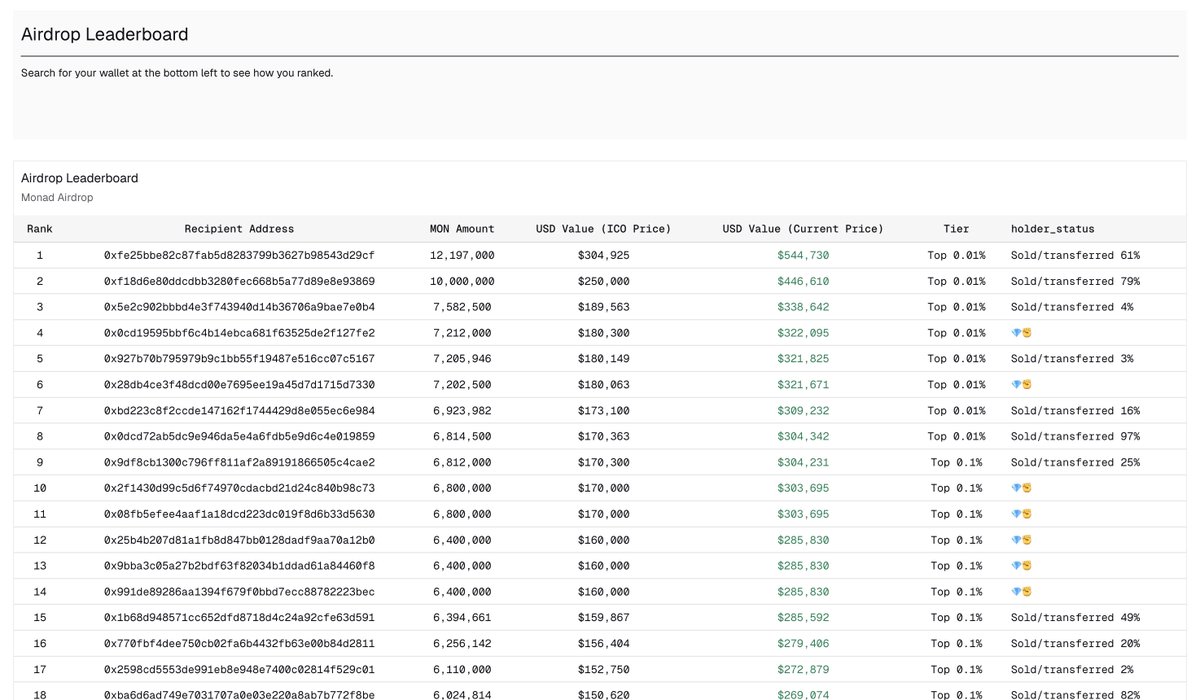This screenshot has height=700, width=1200.
Task: Select address 0x08fb5efee4aaf1a18dcd223dc019f8d6b33d5630
Action: point(239,514)
